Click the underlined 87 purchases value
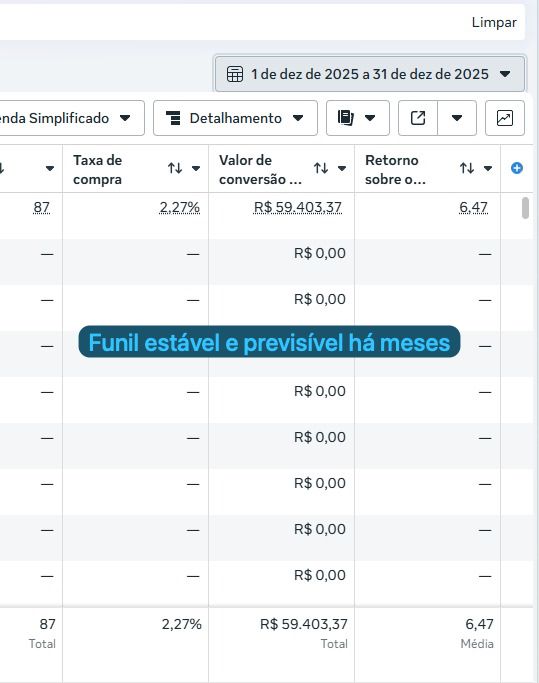The image size is (539, 683). click(x=41, y=207)
